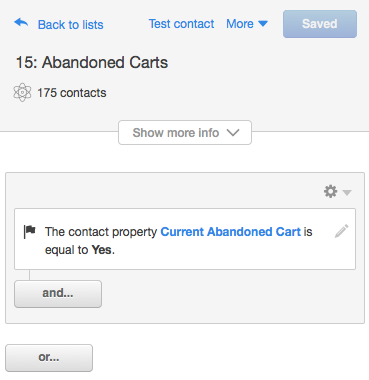Edit the filter with the pencil icon
The image size is (369, 380).
342,231
